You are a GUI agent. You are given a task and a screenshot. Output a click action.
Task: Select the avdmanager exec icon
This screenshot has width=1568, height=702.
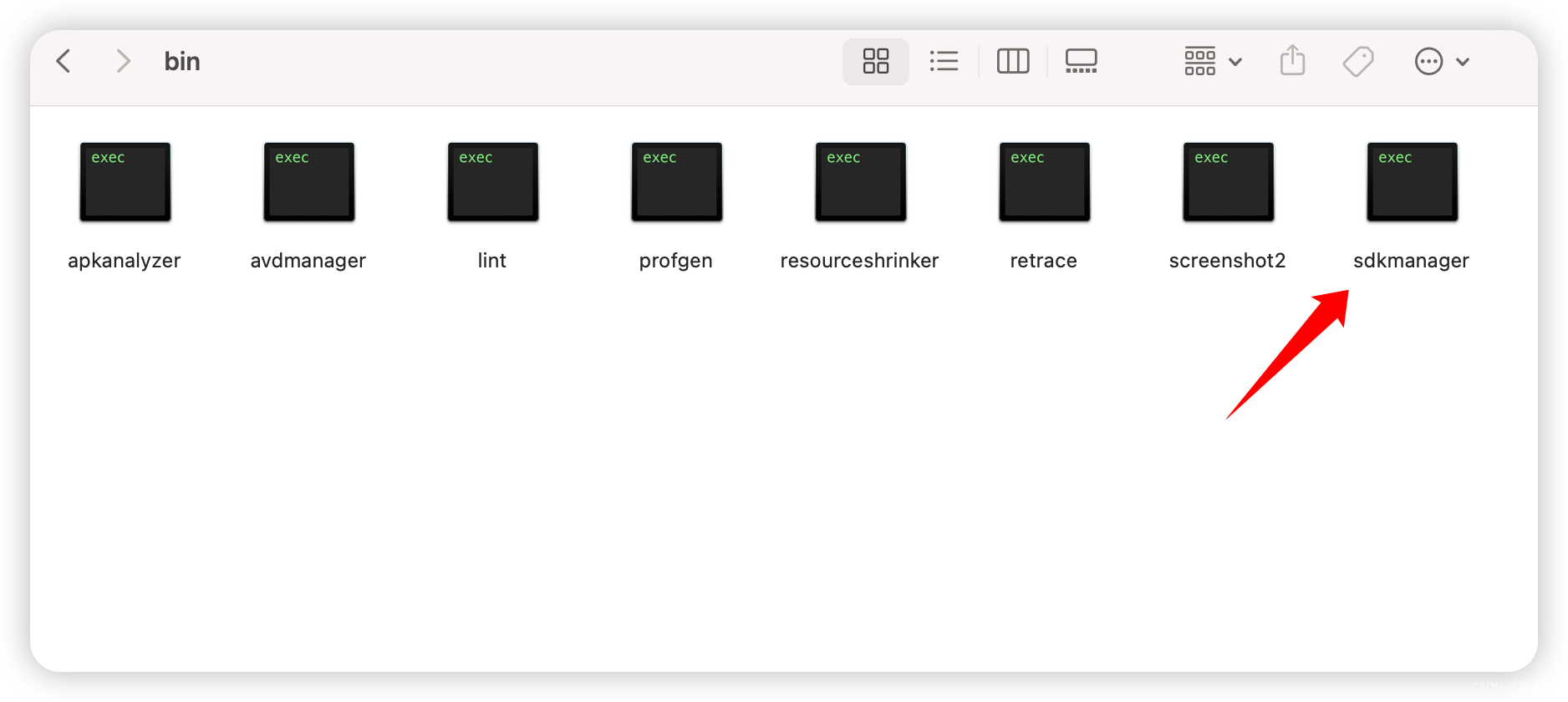coord(309,181)
